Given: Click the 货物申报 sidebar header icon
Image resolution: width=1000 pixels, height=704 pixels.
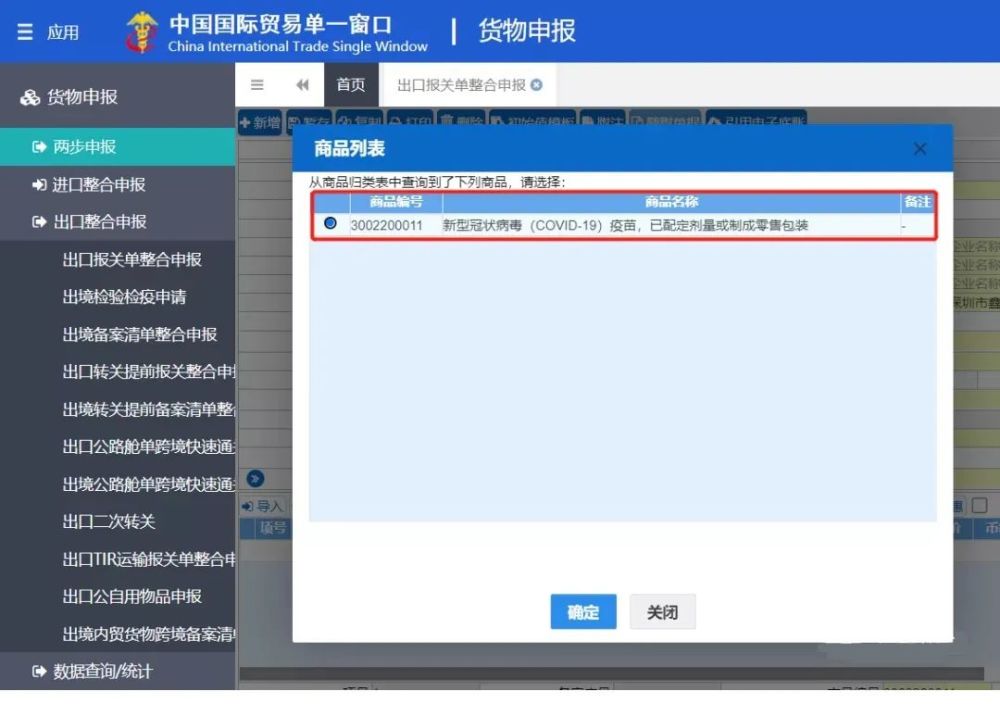Looking at the screenshot, I should 29,98.
